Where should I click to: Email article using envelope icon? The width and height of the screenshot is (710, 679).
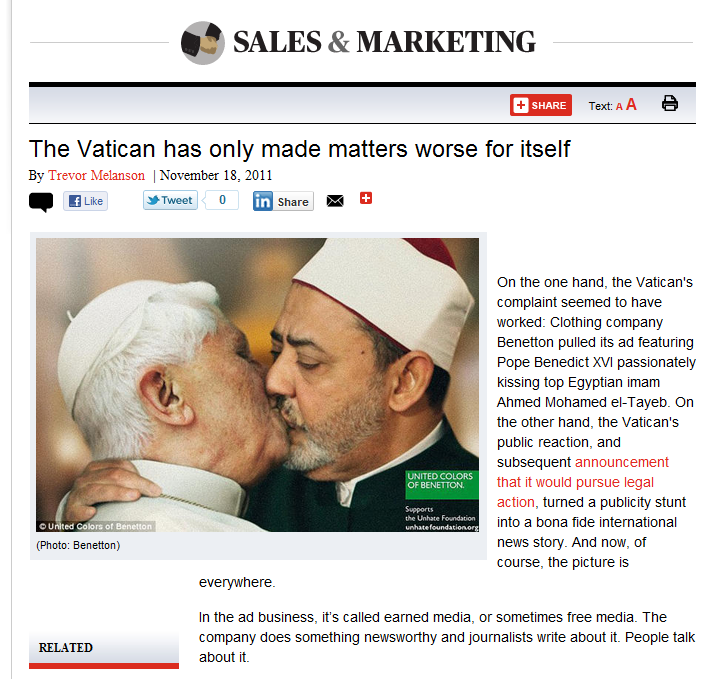[x=335, y=201]
